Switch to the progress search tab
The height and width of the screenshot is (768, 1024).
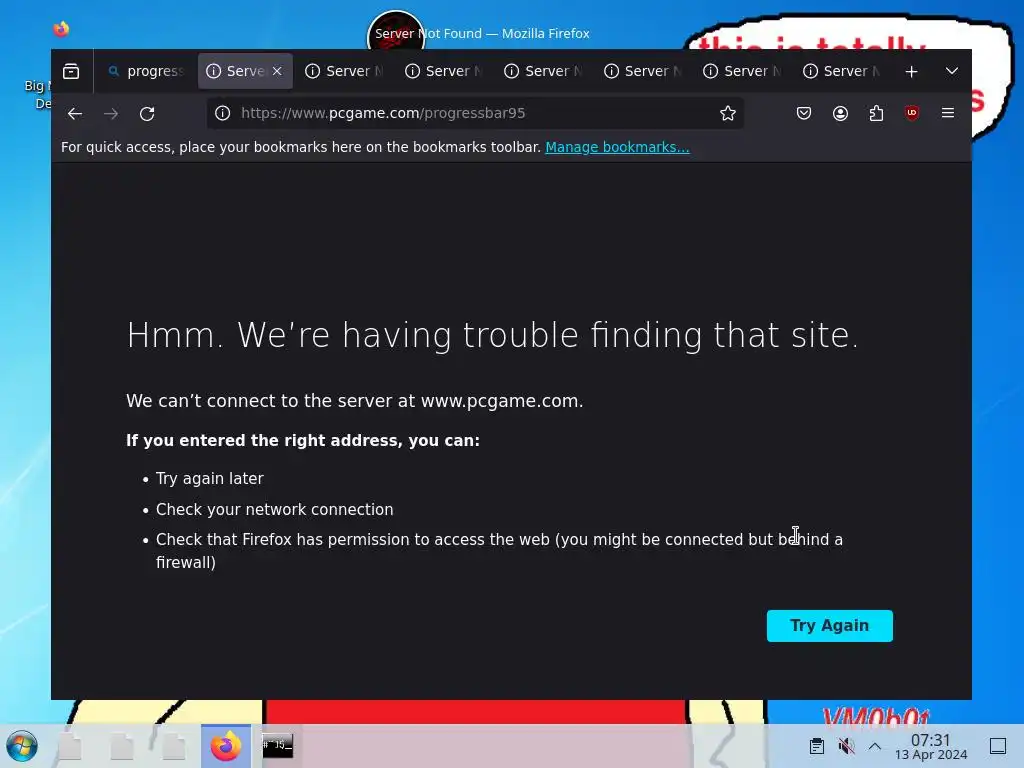coord(146,71)
